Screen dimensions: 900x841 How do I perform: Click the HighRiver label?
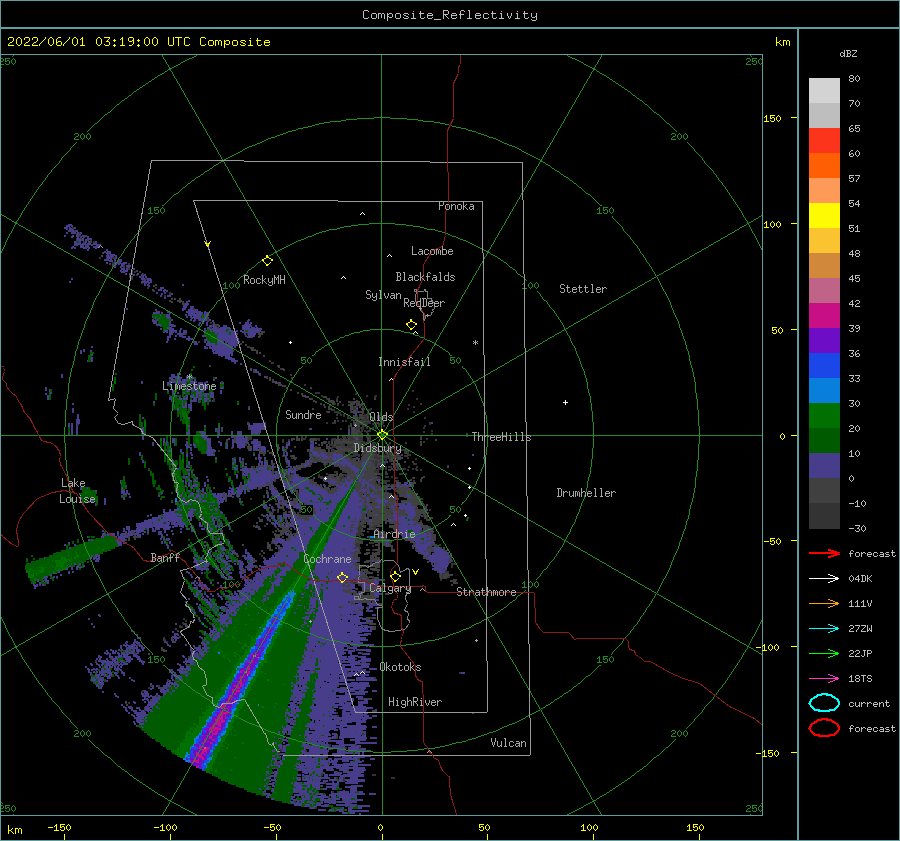[x=415, y=702]
